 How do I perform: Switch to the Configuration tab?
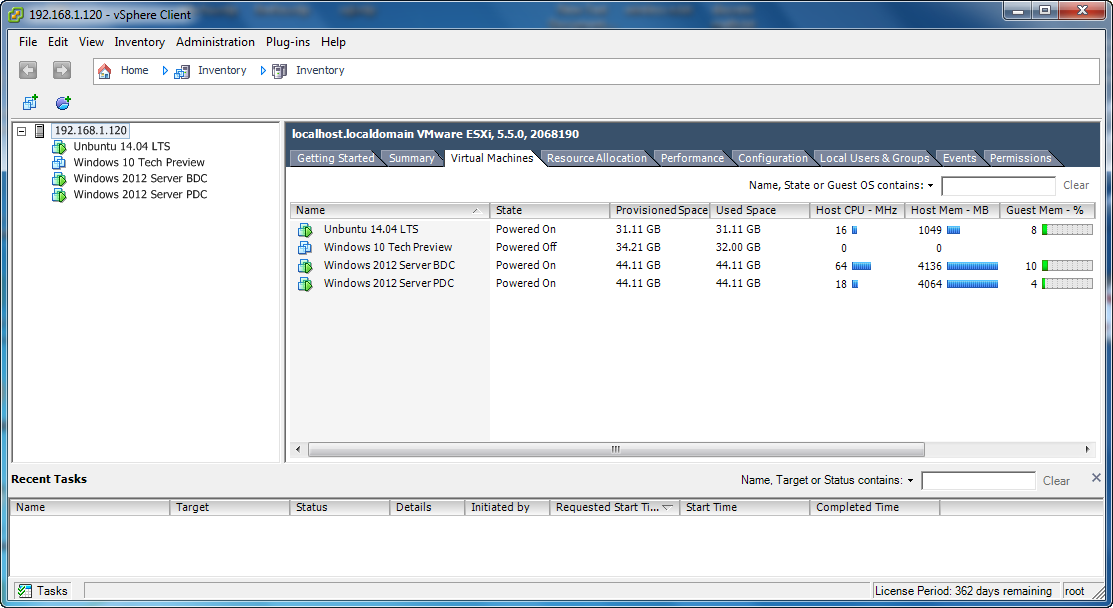[773, 158]
